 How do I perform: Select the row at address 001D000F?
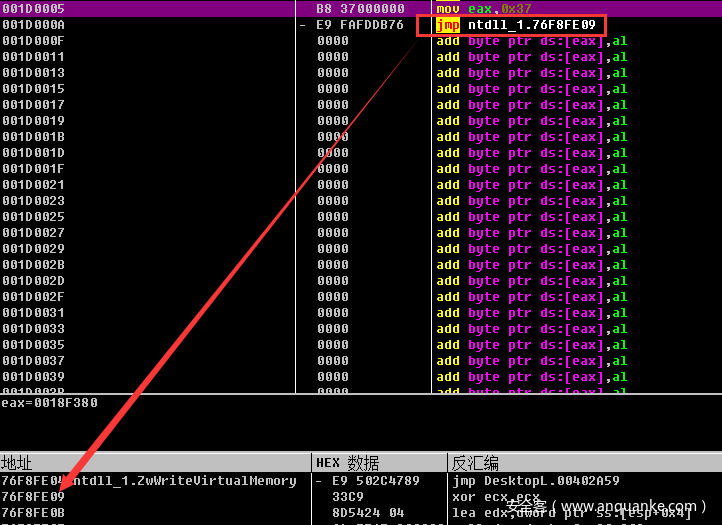point(33,41)
